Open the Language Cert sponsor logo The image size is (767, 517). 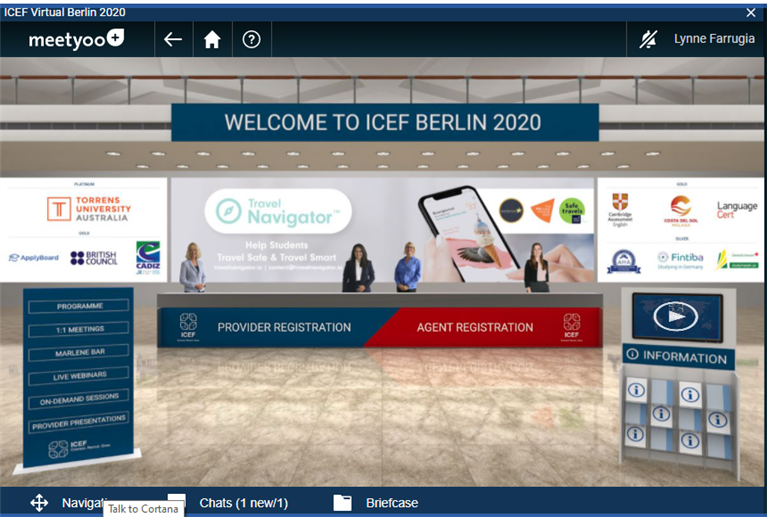click(737, 210)
